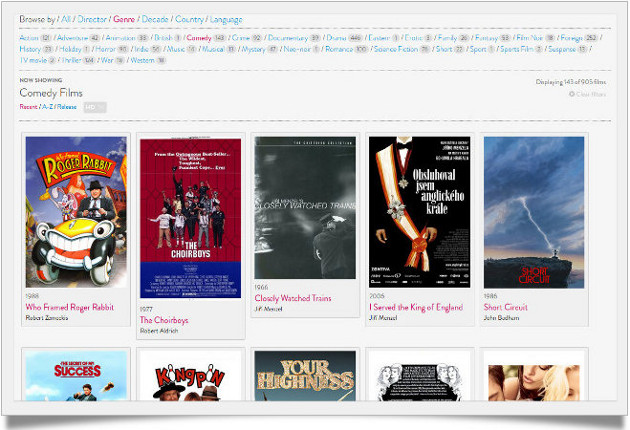The image size is (630, 430).
Task: Filter by the Drama genre
Action: [x=336, y=38]
